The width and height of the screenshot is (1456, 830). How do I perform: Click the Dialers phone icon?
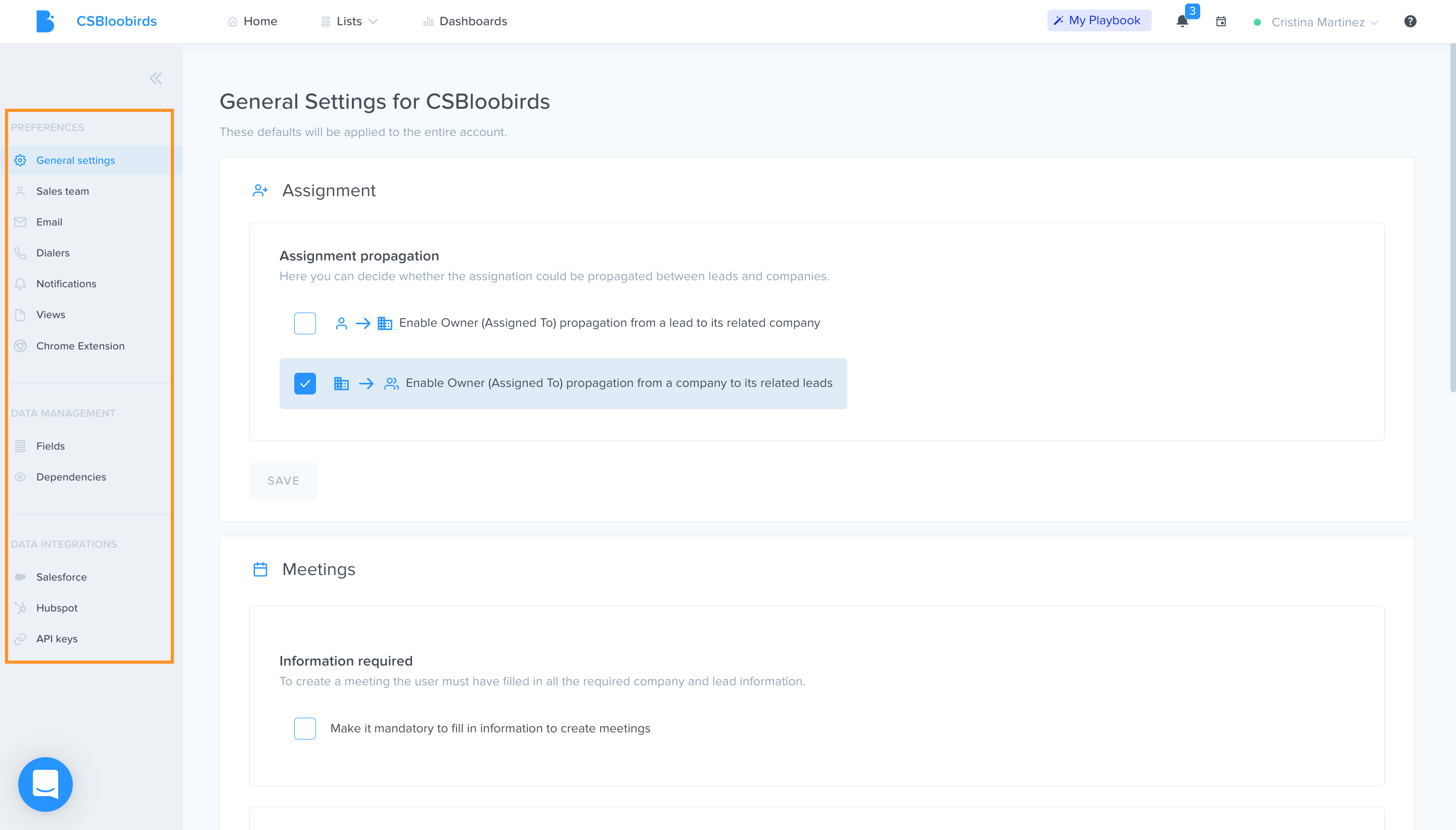(x=21, y=253)
